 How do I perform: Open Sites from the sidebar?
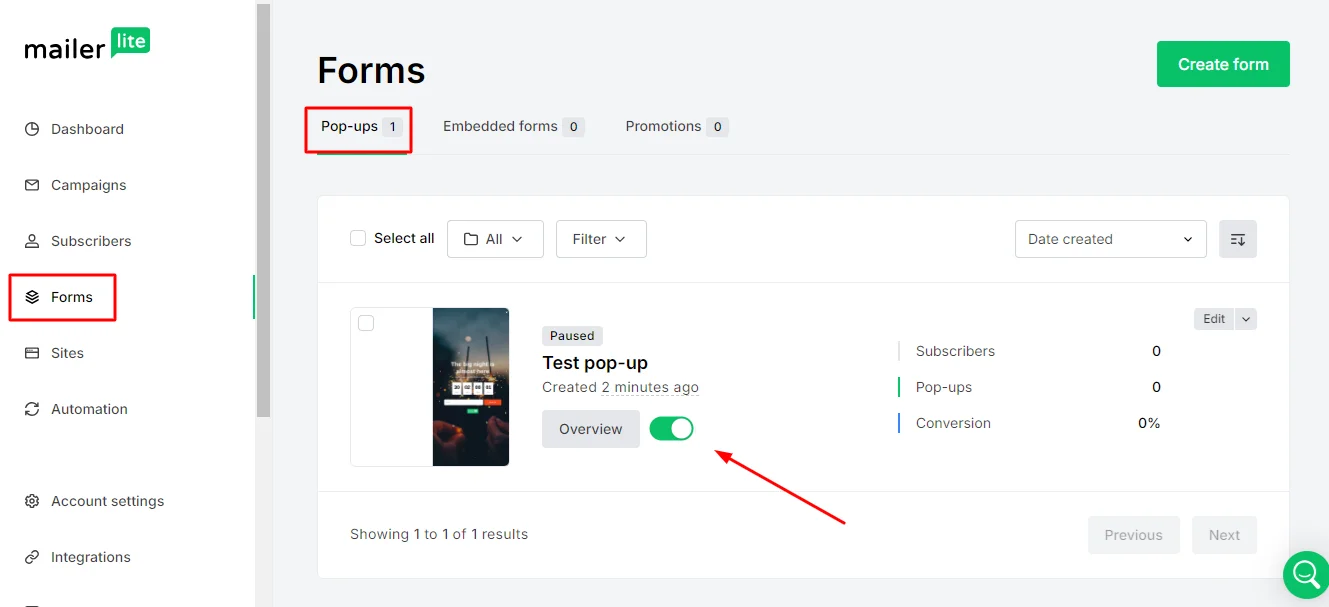click(67, 353)
